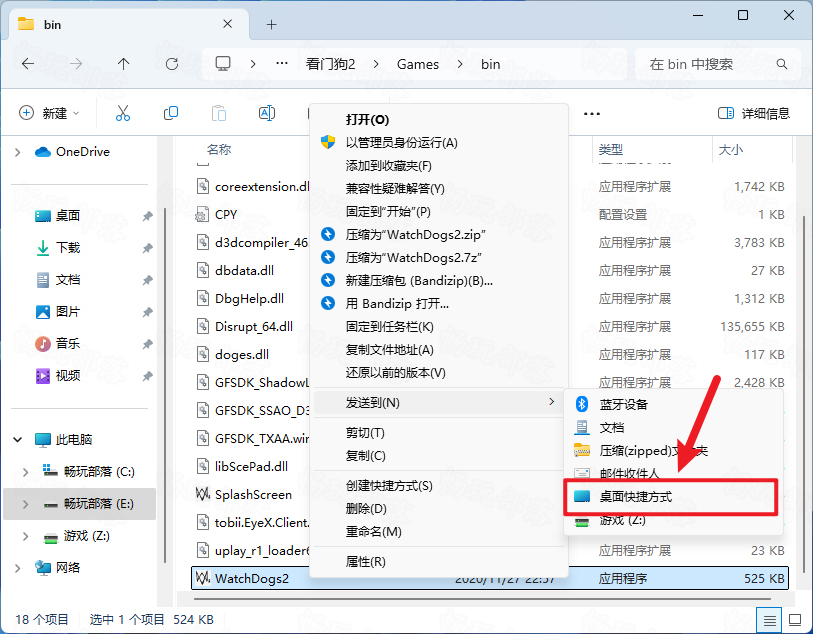The width and height of the screenshot is (813, 634).
Task: Sort by the 名称 column header
Action: 219,150
